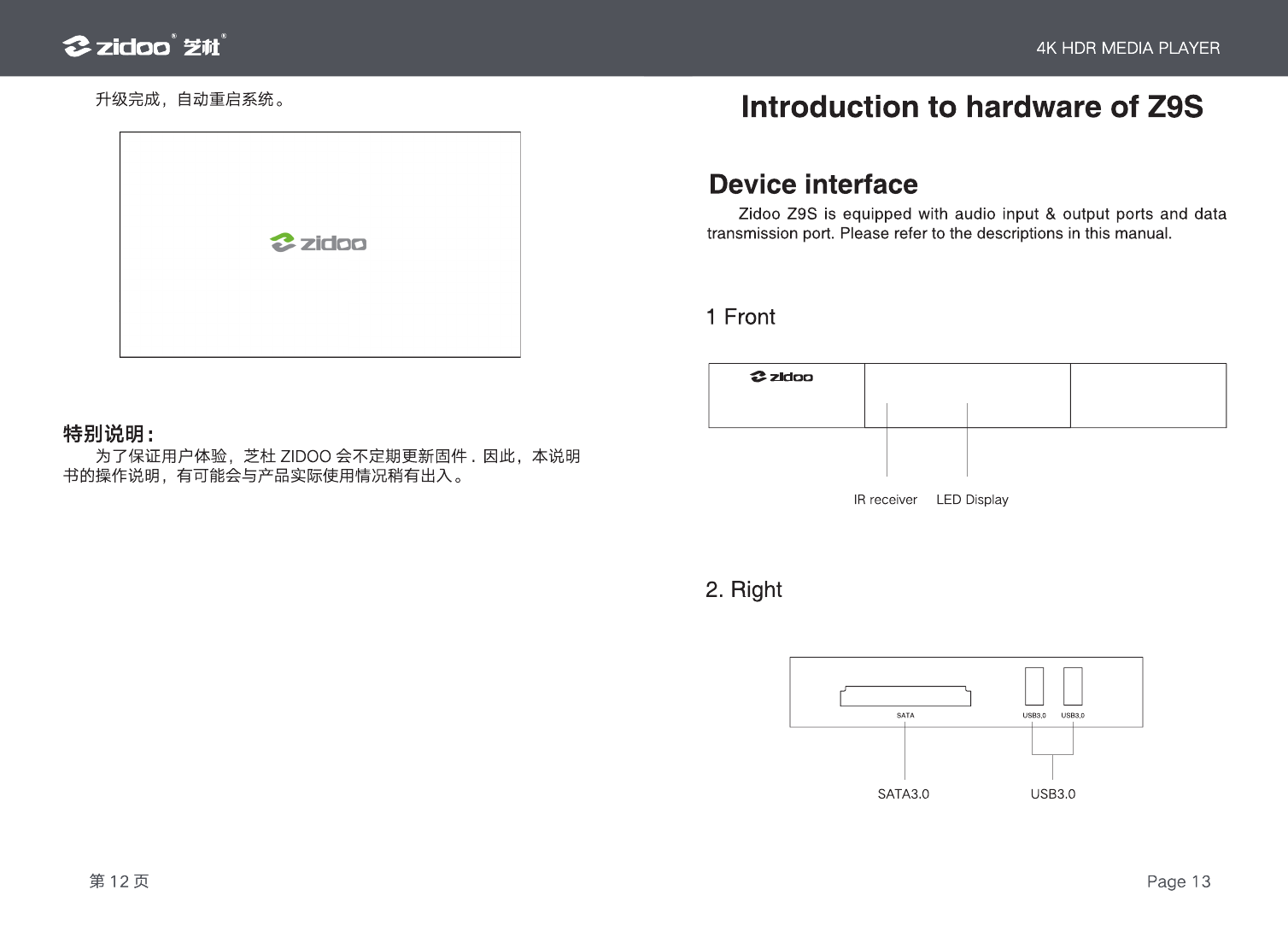Click the zidoo logo in the header bar
The image size is (1288, 925).
point(143,46)
